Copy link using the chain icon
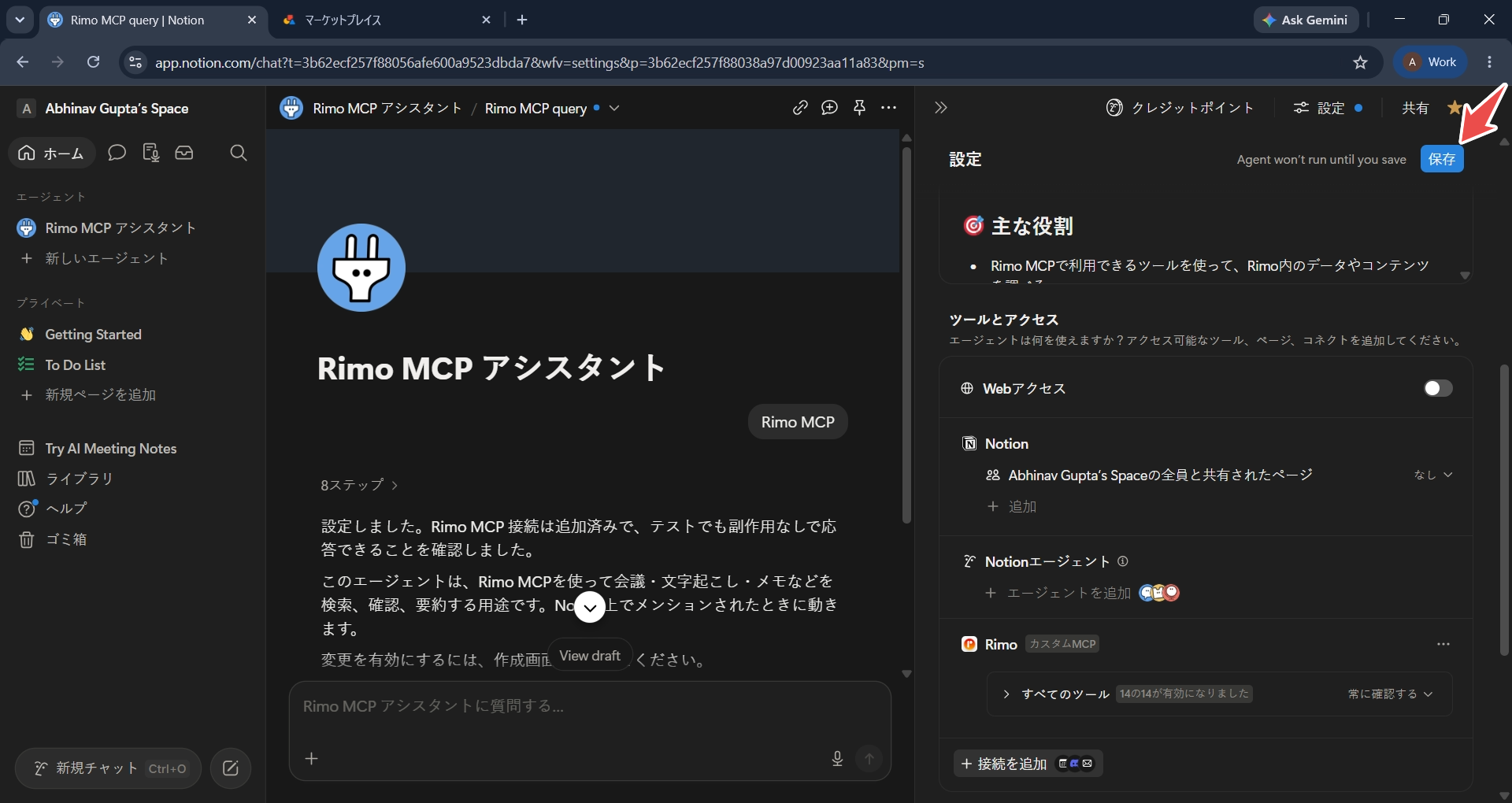 tap(800, 108)
